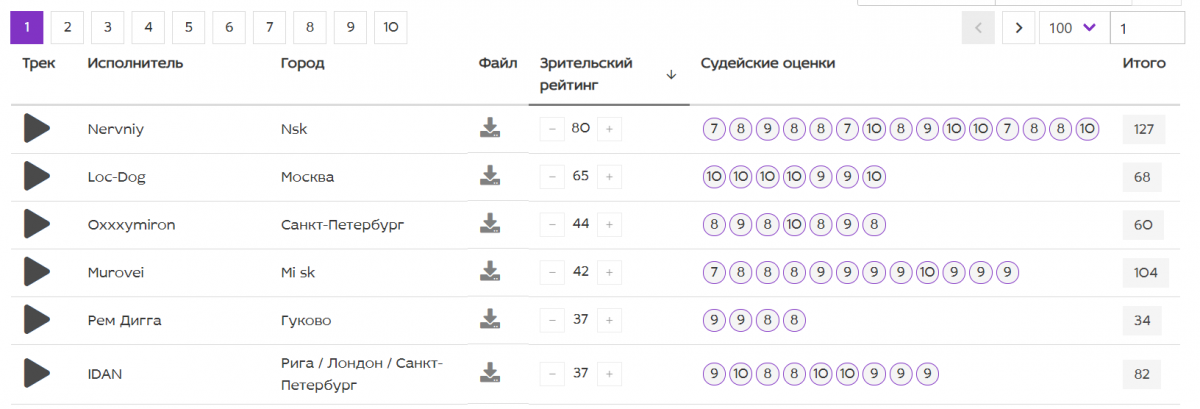Play the Nervniy track

[37, 128]
